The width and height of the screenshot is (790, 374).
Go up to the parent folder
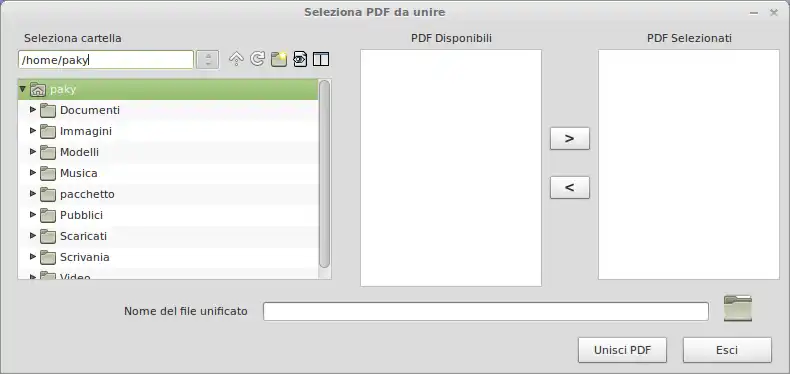pyautogui.click(x=236, y=59)
